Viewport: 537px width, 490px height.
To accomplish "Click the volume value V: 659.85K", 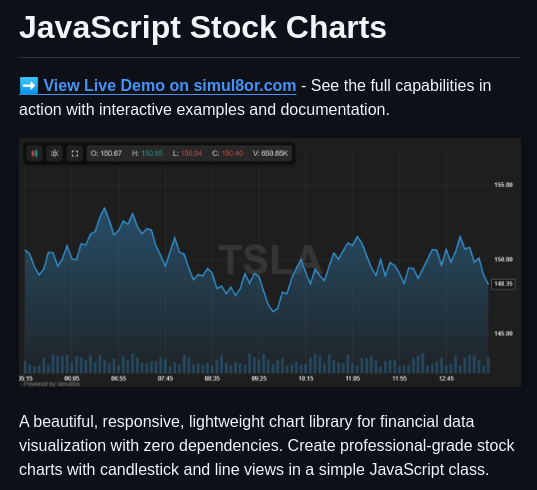I will pyautogui.click(x=271, y=153).
